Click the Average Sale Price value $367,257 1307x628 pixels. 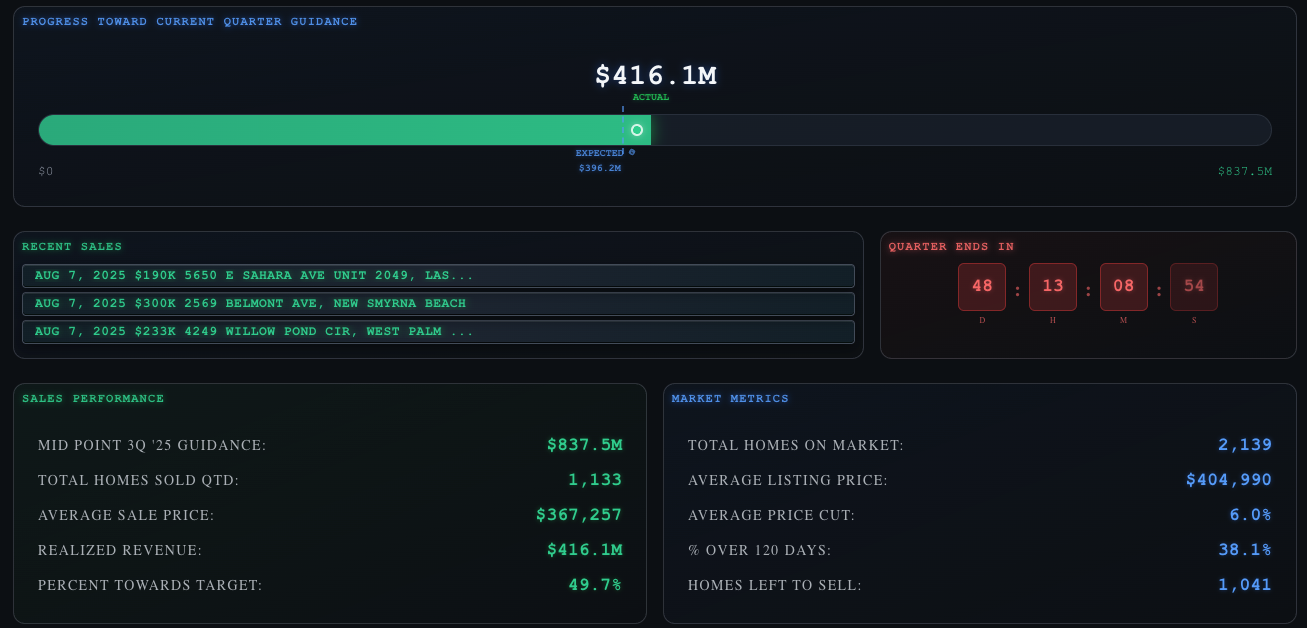(579, 515)
